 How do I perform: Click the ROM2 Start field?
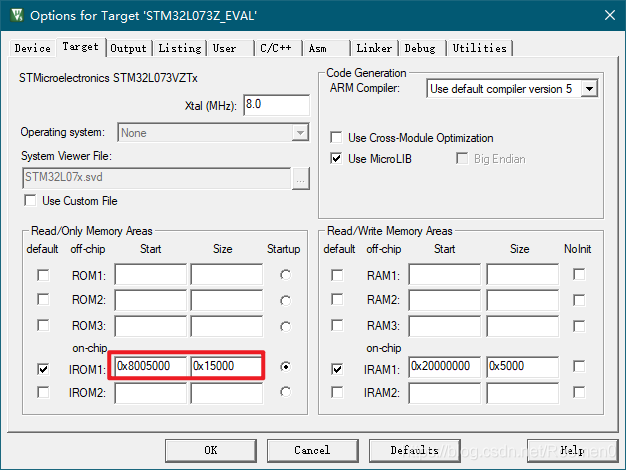tap(151, 300)
